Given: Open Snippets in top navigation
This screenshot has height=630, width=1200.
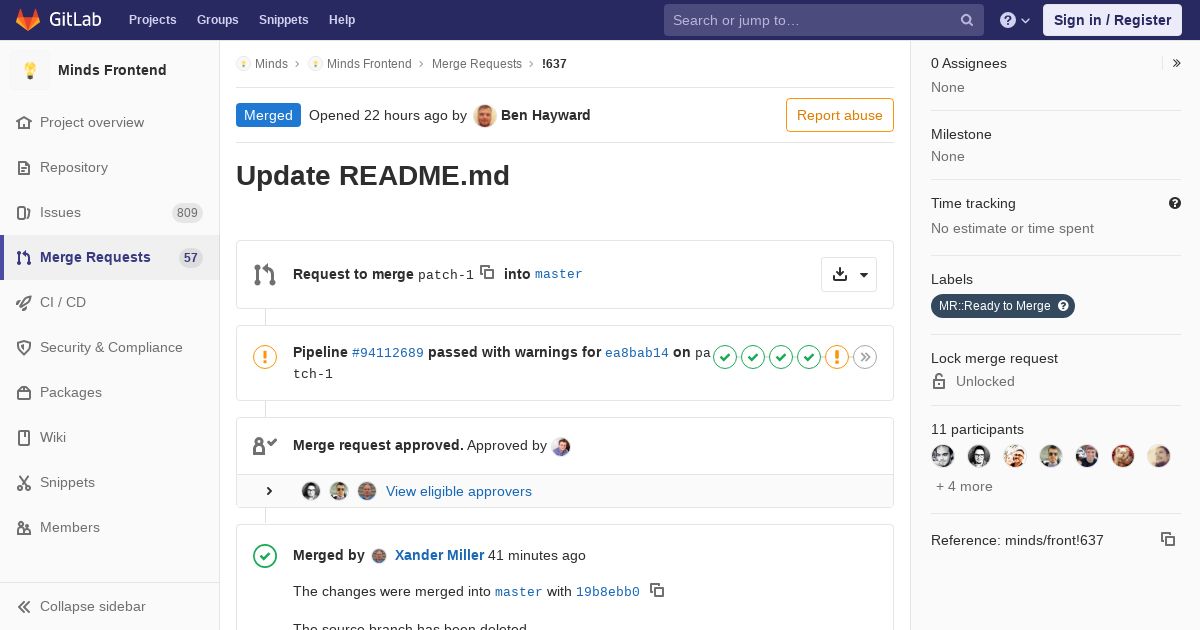Looking at the screenshot, I should (283, 20).
